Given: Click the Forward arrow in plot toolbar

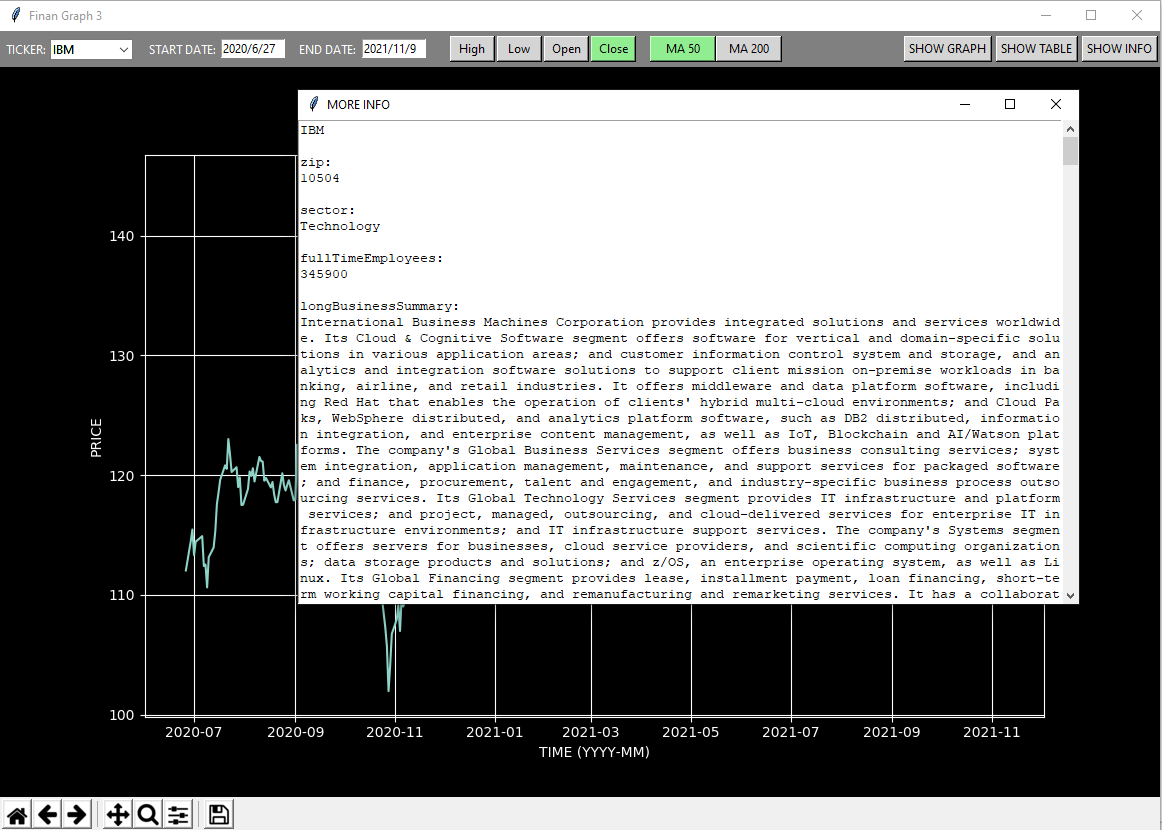Looking at the screenshot, I should coord(76,815).
